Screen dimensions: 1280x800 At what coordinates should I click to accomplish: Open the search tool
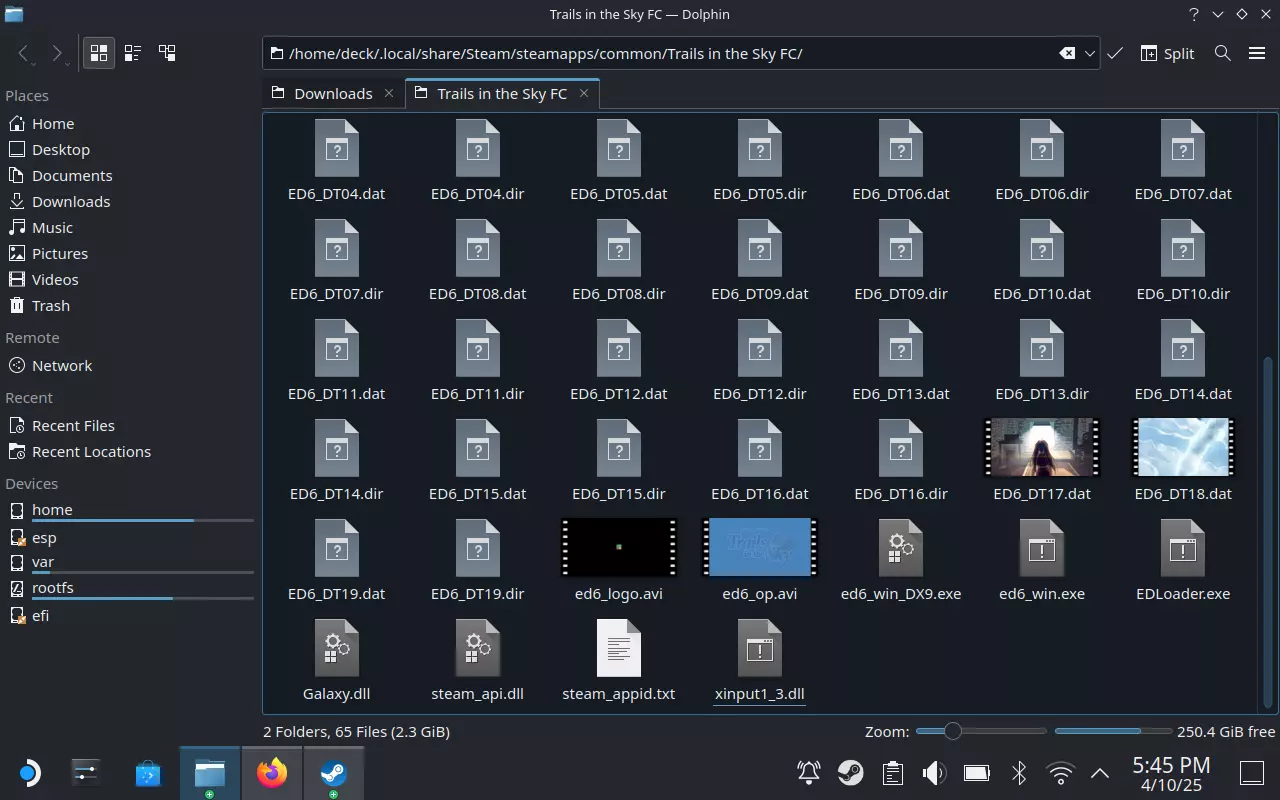1222,53
